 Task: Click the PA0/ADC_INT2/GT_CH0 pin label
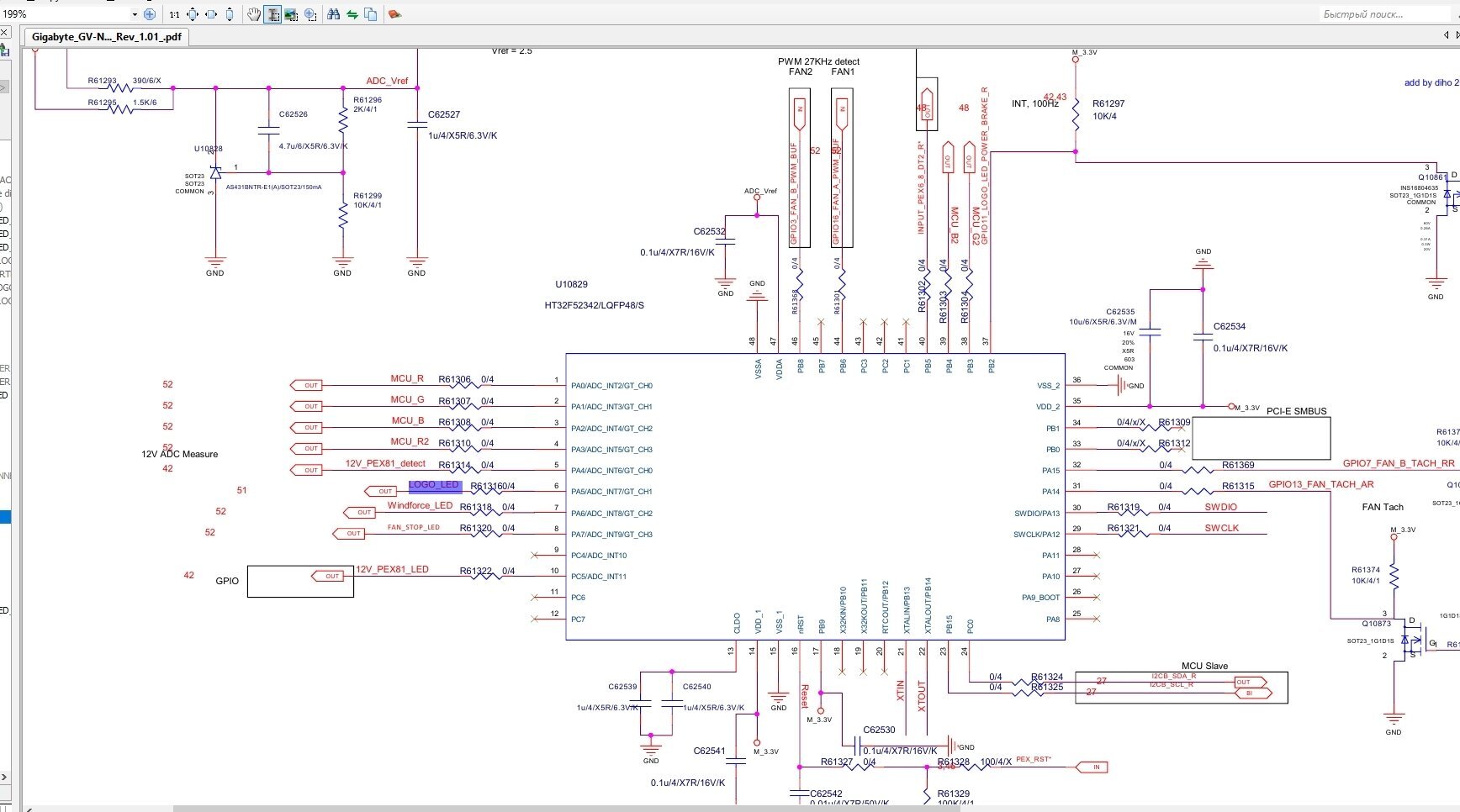click(611, 386)
